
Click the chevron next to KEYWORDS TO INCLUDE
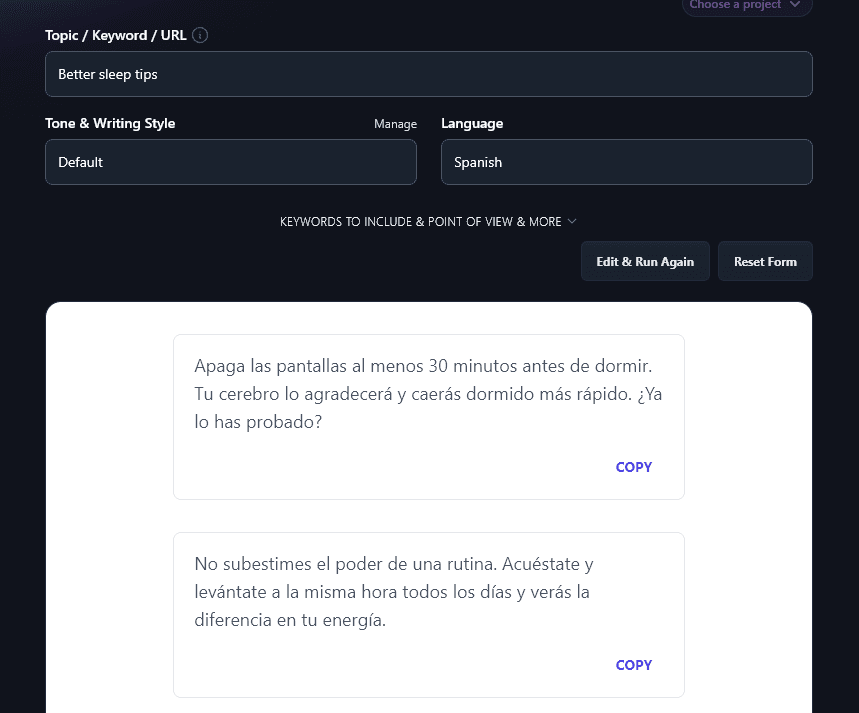pyautogui.click(x=571, y=221)
